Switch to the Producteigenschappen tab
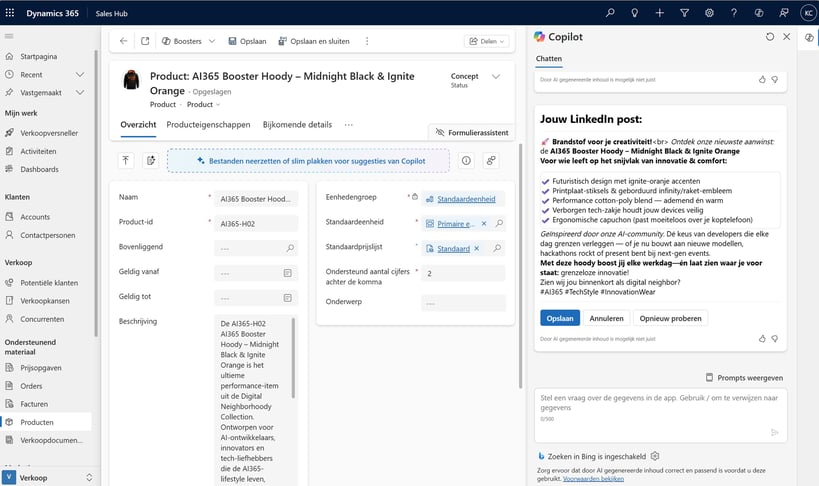 pyautogui.click(x=208, y=125)
